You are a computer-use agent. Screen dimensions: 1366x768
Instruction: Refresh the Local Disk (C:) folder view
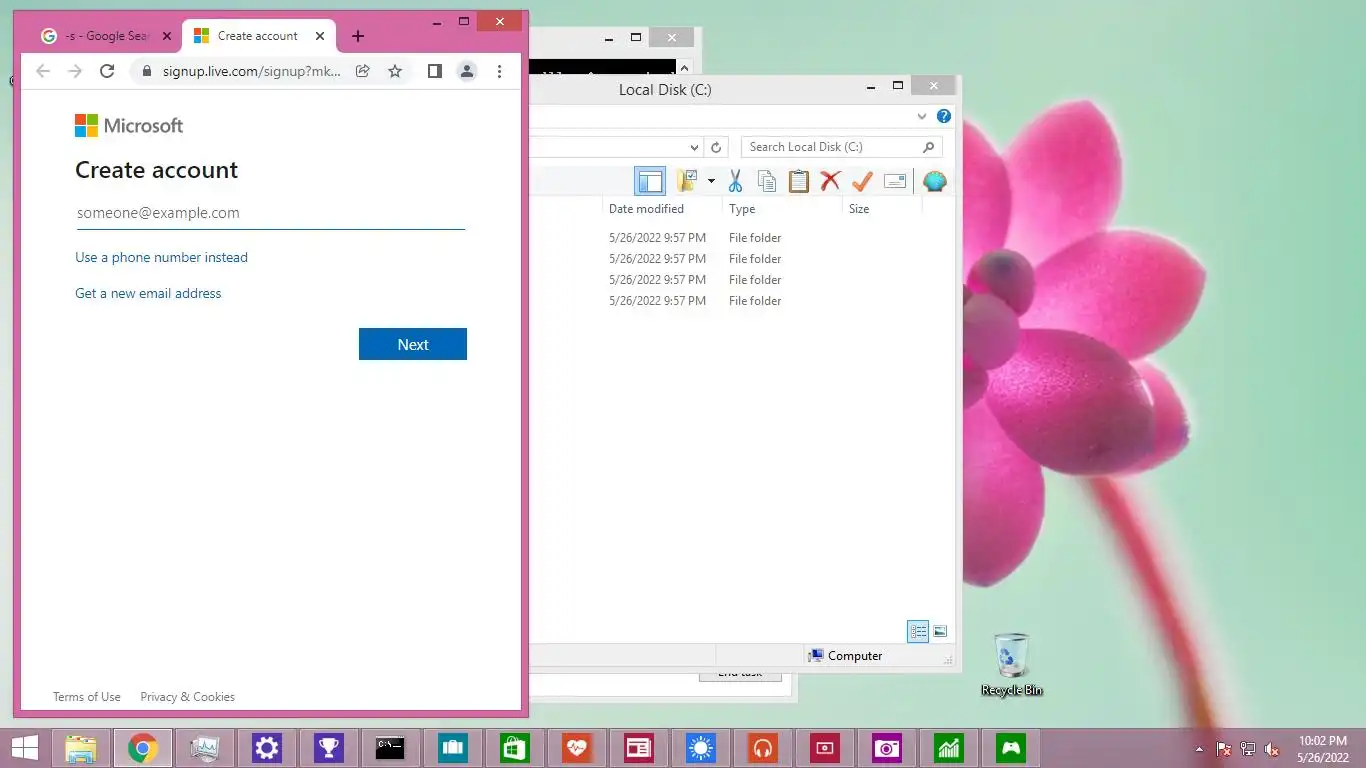tap(716, 147)
